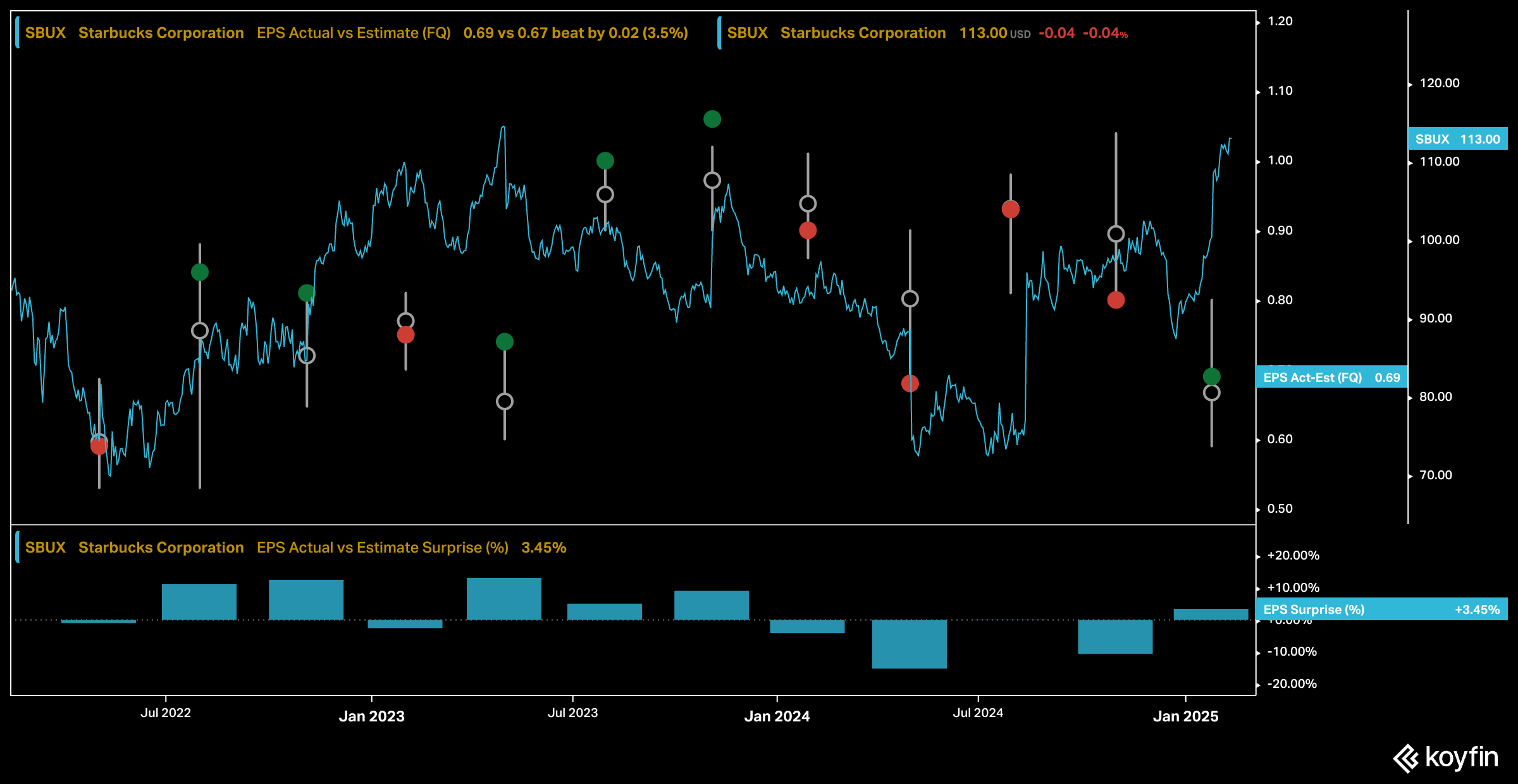Click the Jul 2023 time axis label
1518x784 pixels.
tap(572, 713)
